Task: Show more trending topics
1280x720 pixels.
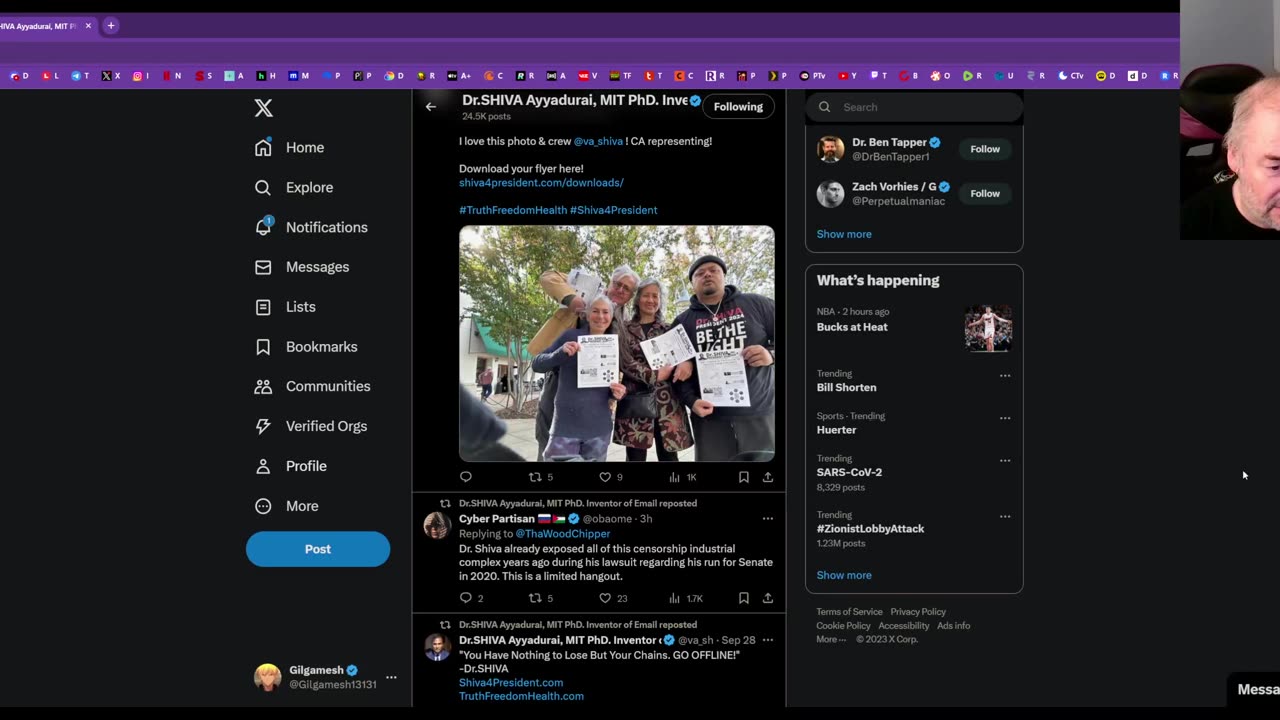Action: (x=844, y=575)
